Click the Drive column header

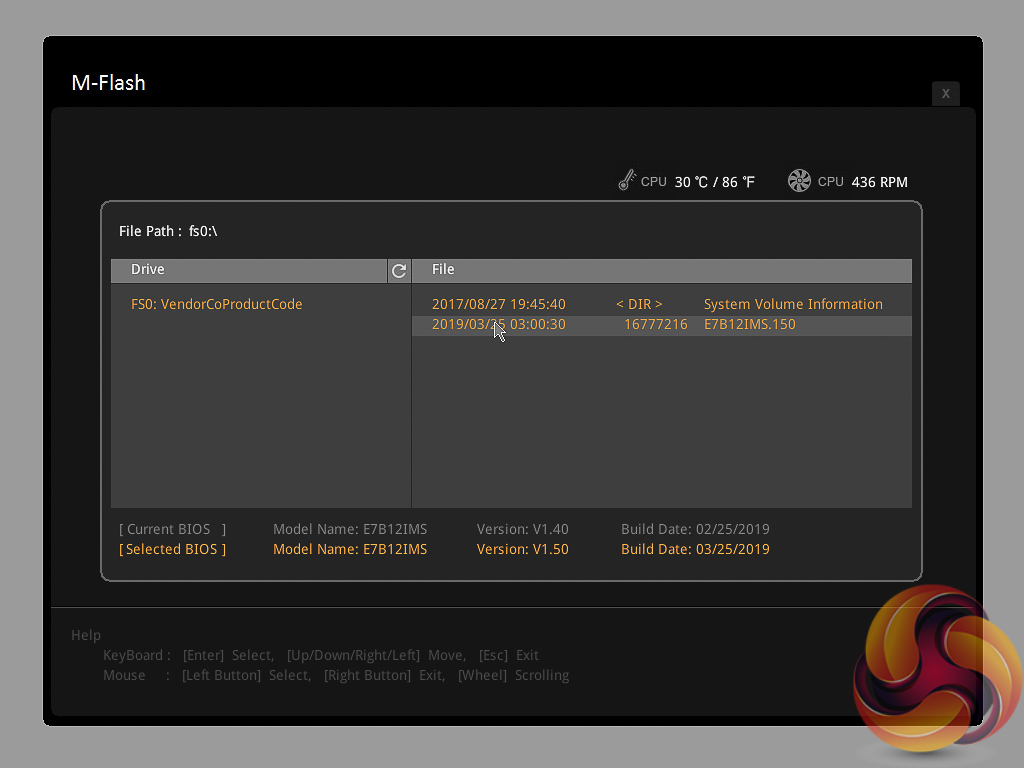148,270
